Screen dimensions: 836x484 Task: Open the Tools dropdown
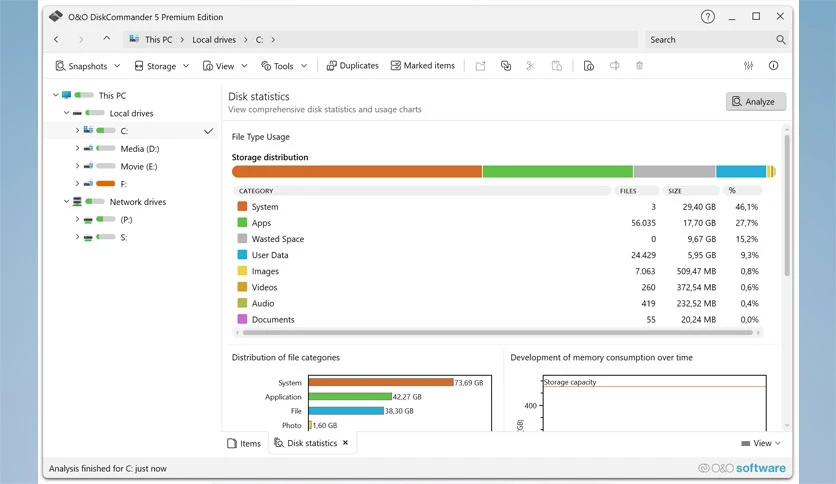click(284, 66)
